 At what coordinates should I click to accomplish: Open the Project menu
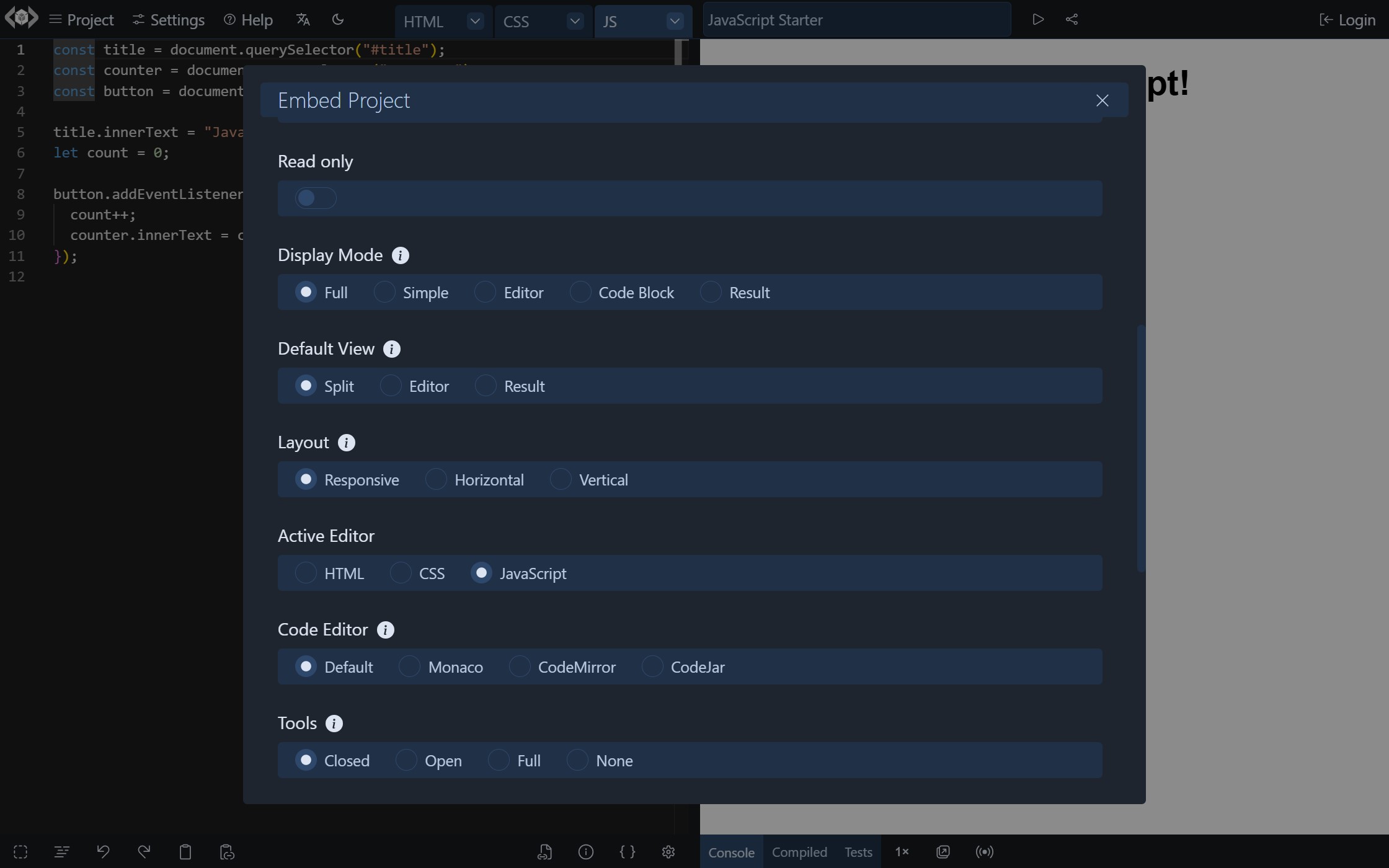pos(82,19)
